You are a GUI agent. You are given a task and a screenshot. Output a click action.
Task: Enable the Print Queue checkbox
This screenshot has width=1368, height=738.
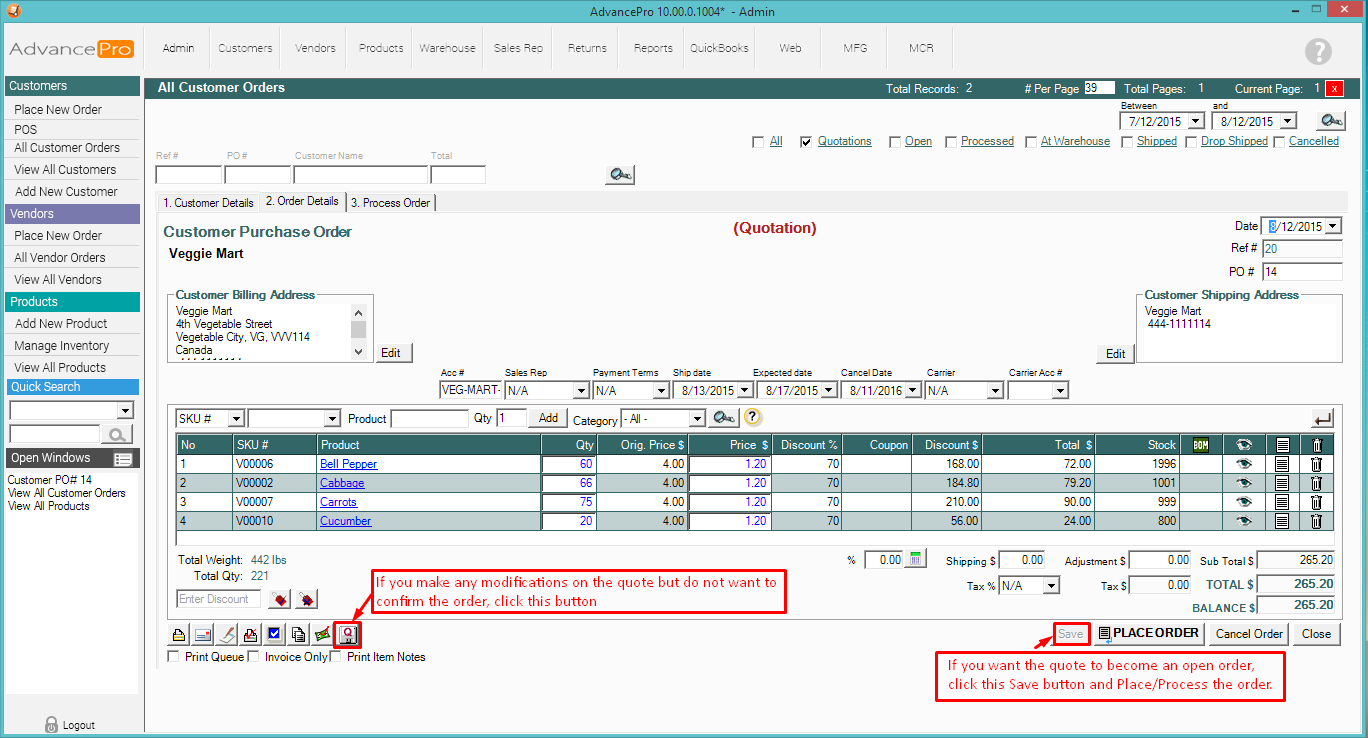174,657
